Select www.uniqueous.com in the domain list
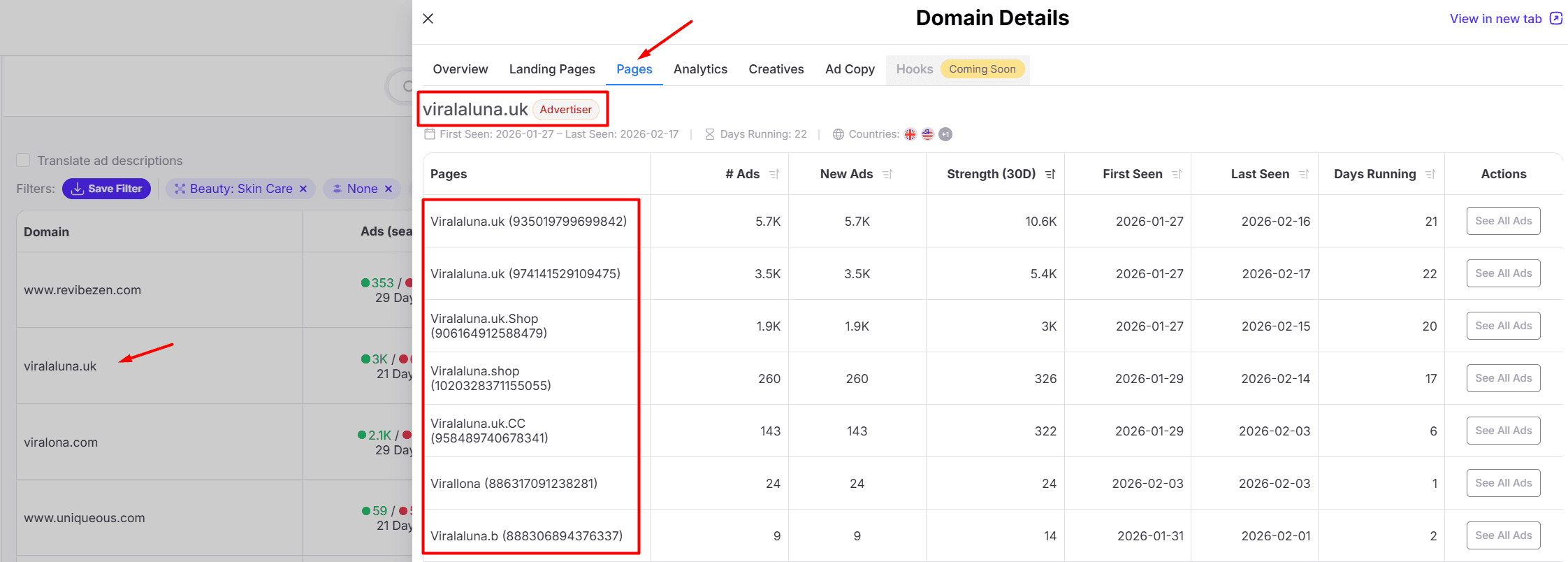The width and height of the screenshot is (1568, 562). coord(85,518)
